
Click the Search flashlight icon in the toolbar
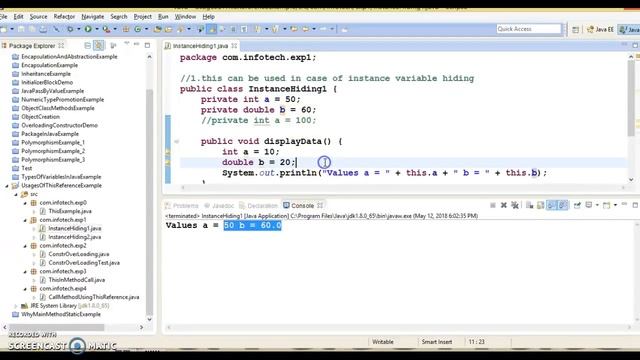coord(180,29)
